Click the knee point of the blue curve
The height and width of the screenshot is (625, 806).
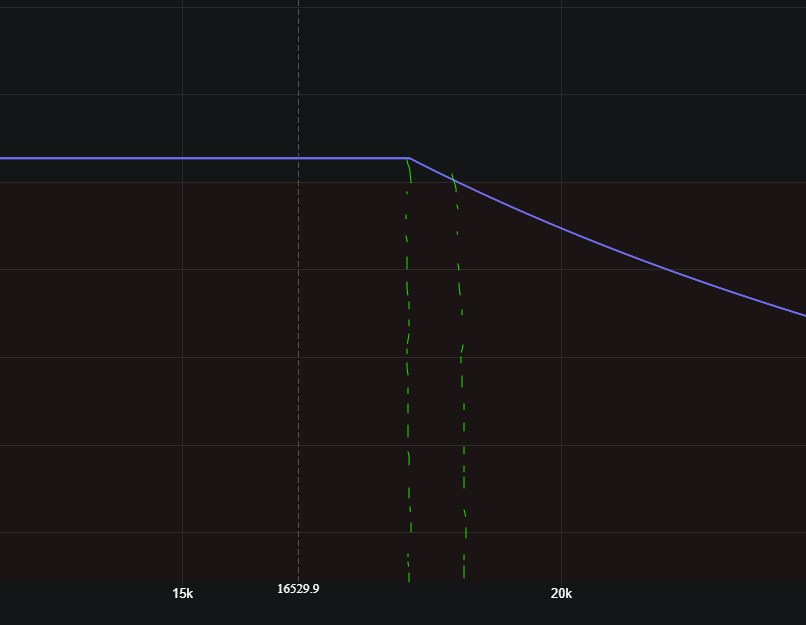pyautogui.click(x=409, y=158)
